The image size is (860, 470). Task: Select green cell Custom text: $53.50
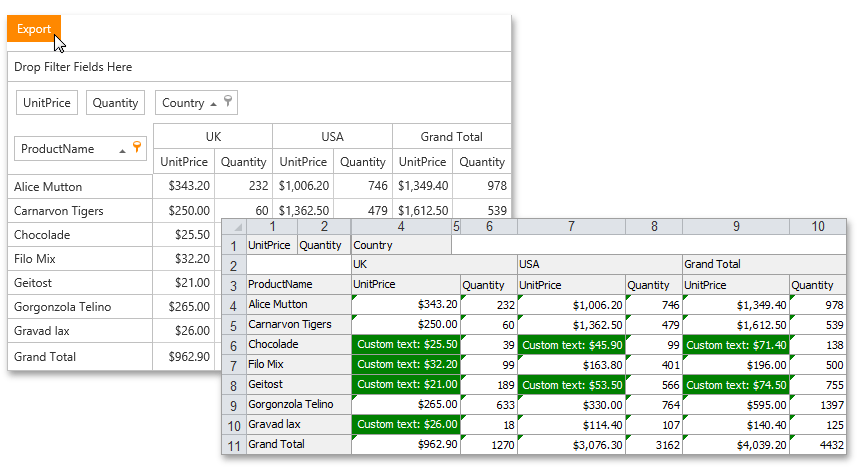click(x=571, y=385)
